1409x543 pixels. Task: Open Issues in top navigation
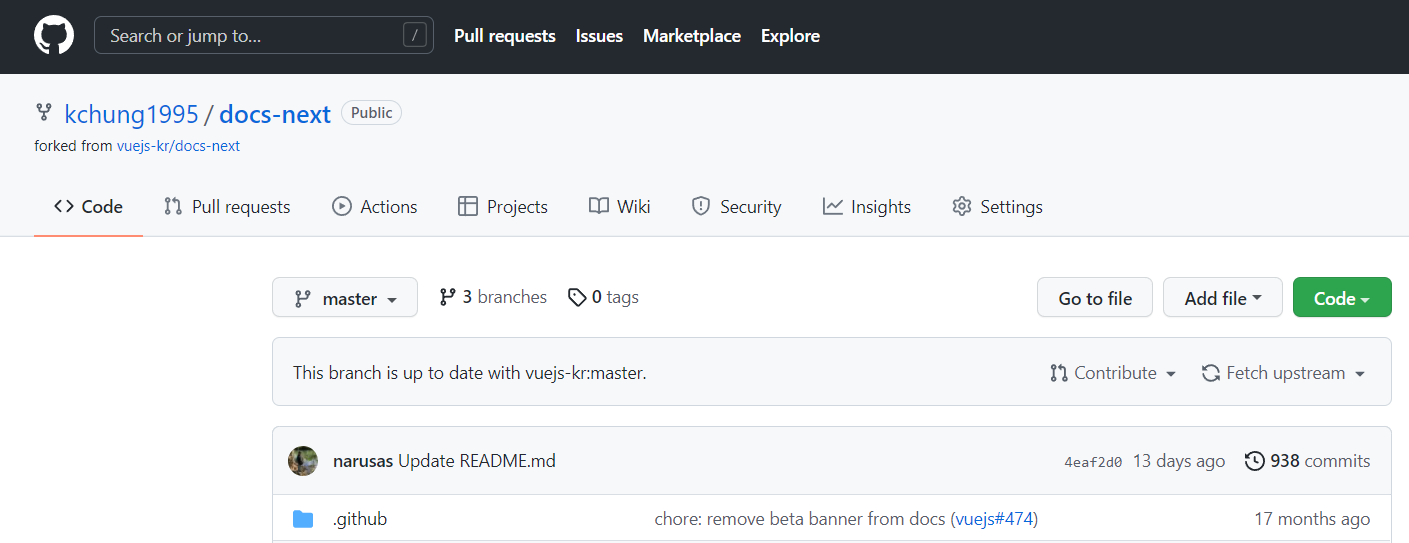point(599,36)
